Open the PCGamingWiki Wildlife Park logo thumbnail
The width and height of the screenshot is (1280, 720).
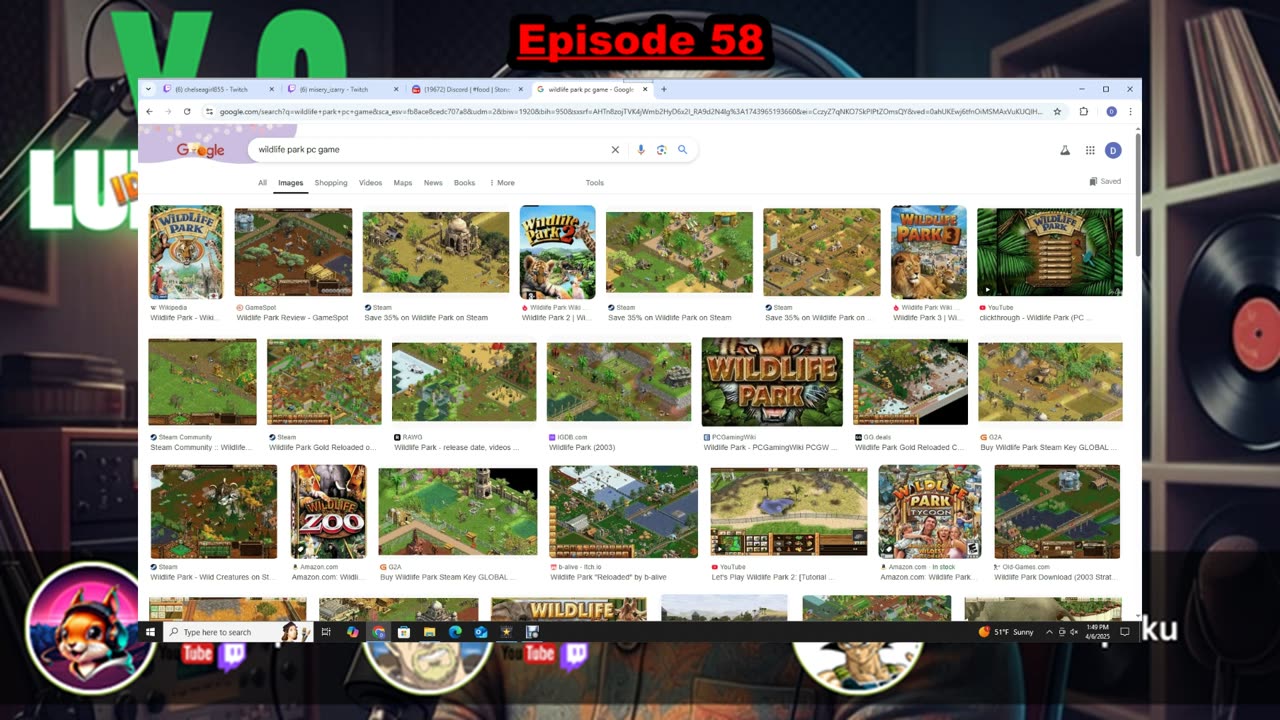point(772,382)
